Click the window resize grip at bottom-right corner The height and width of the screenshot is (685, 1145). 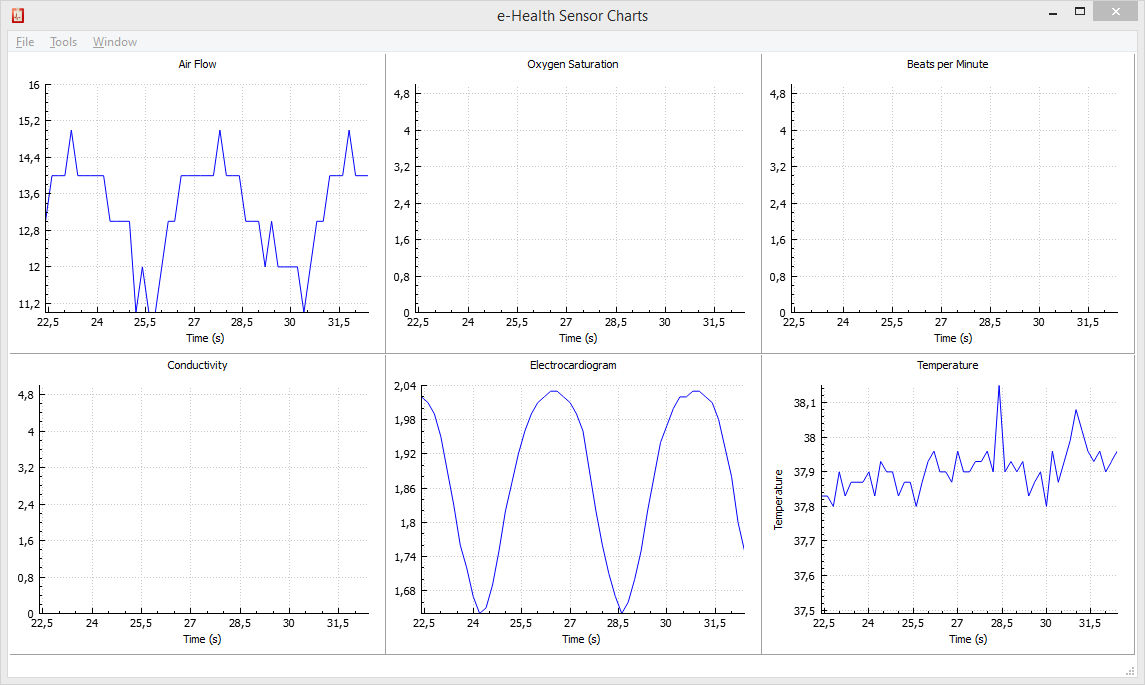pyautogui.click(x=1131, y=671)
